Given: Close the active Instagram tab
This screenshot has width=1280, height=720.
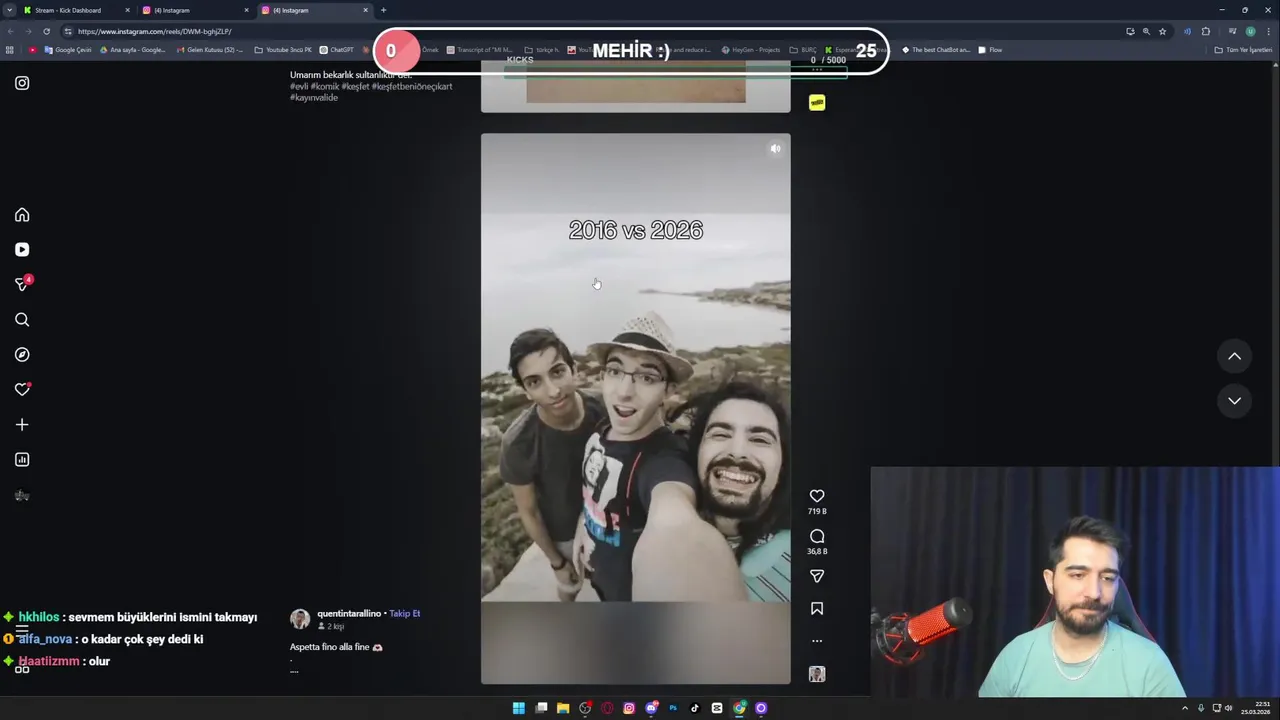Looking at the screenshot, I should tap(365, 10).
